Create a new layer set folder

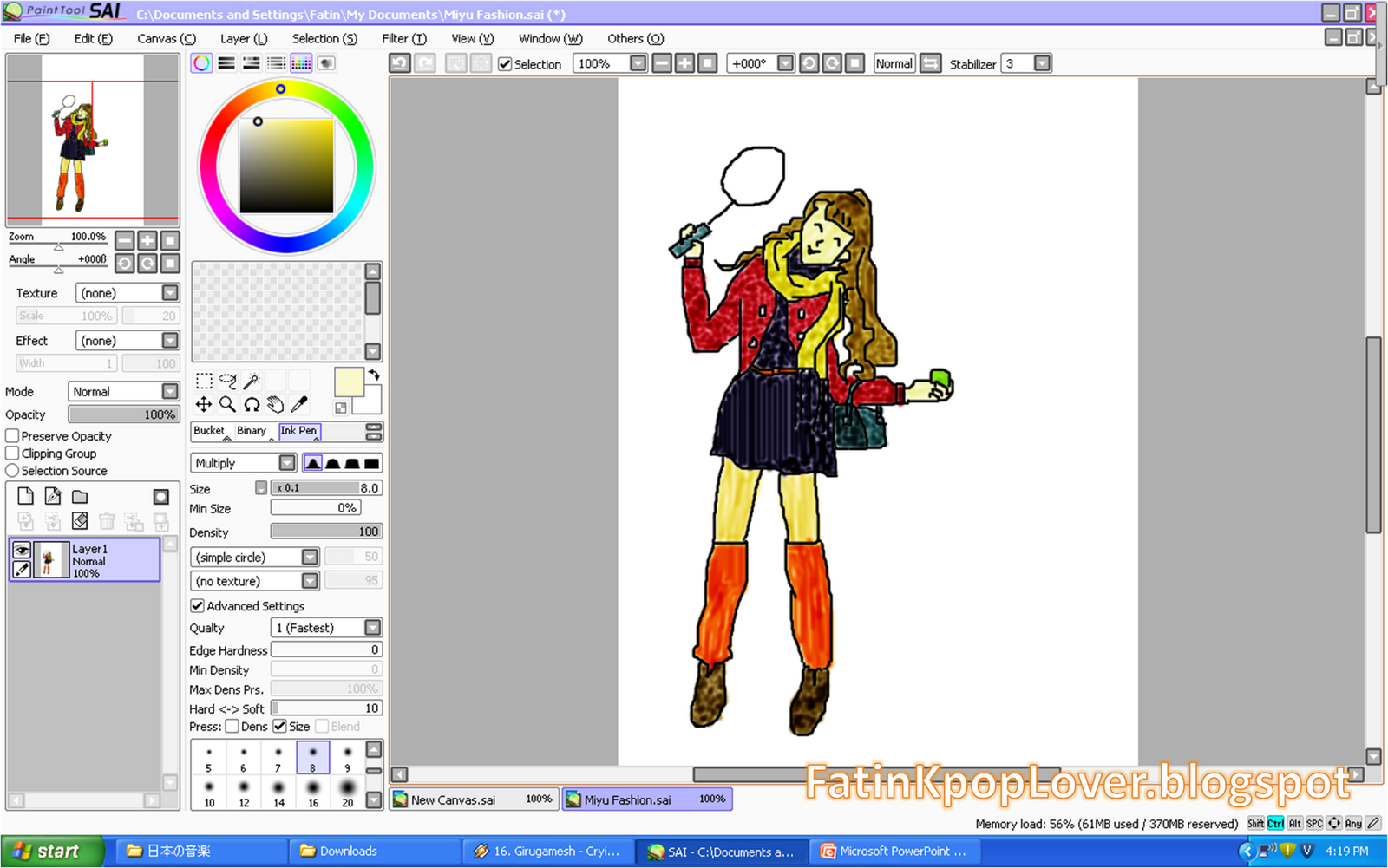[x=79, y=495]
